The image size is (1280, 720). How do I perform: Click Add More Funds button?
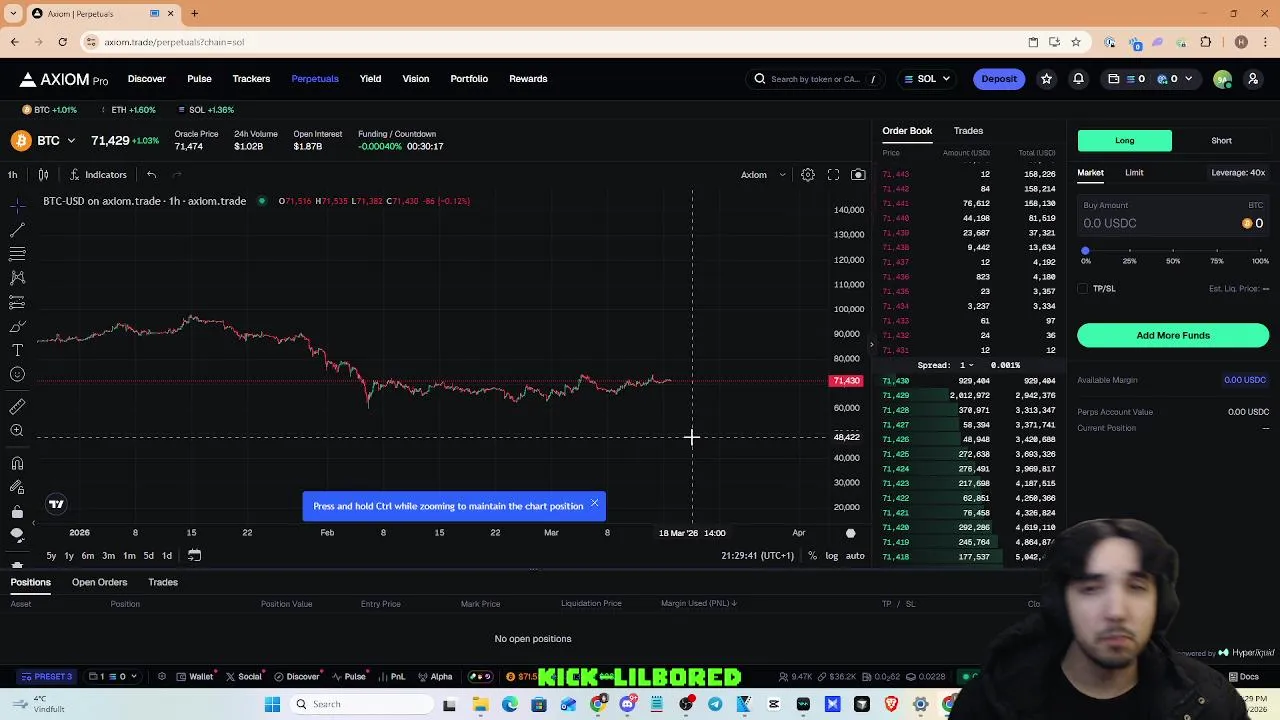pyautogui.click(x=1173, y=336)
